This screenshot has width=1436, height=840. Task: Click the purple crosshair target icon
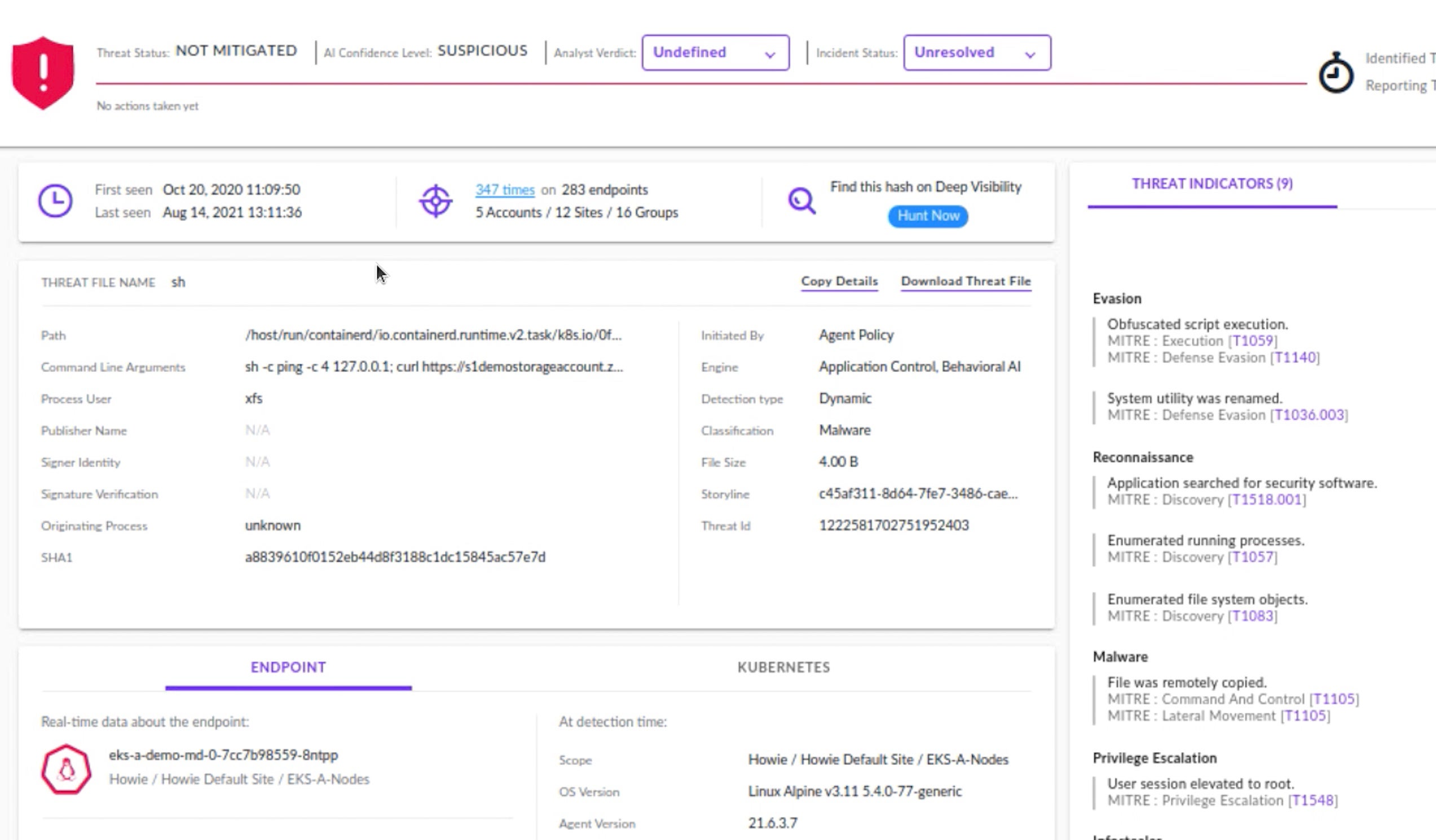tap(436, 201)
